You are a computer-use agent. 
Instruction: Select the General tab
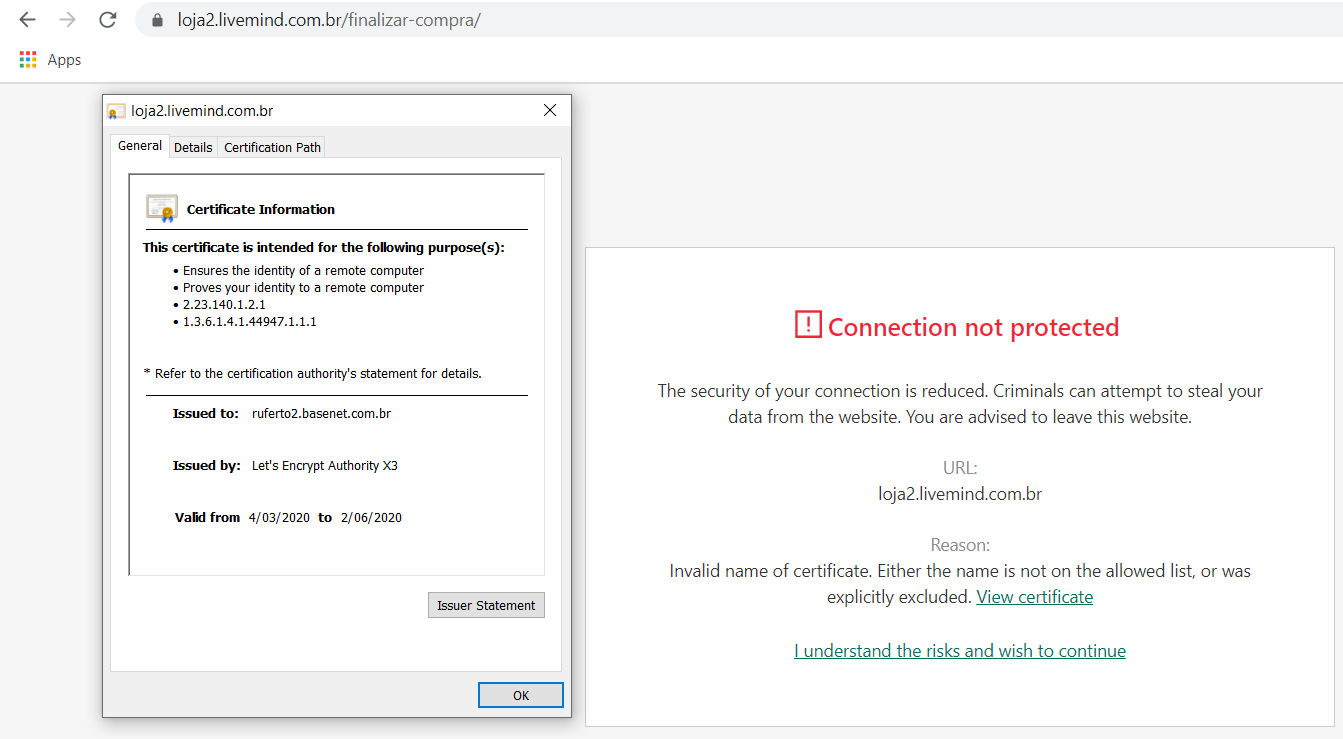pyautogui.click(x=139, y=146)
